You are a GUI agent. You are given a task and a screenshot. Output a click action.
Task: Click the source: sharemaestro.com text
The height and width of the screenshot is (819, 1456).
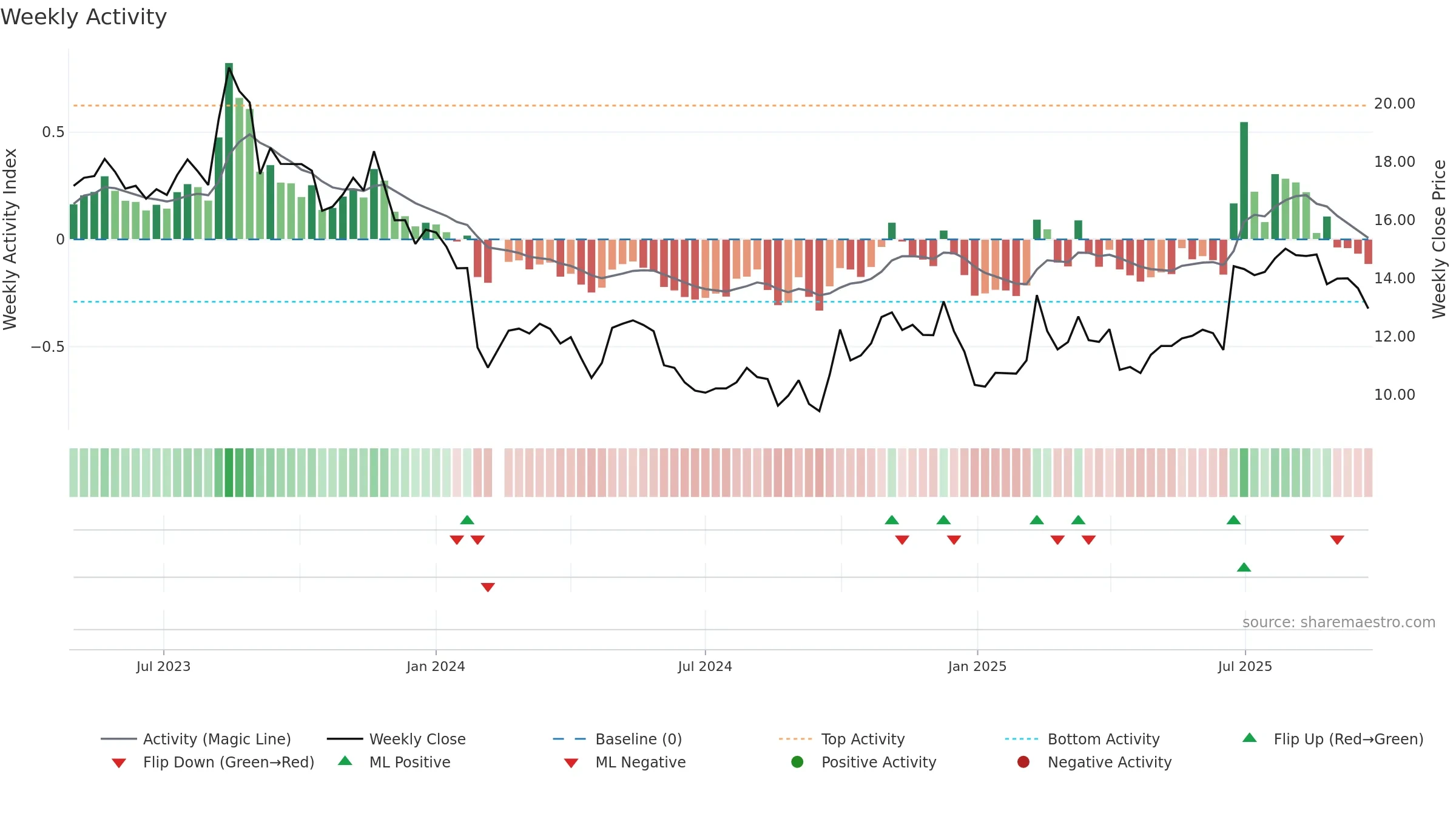[x=1339, y=622]
